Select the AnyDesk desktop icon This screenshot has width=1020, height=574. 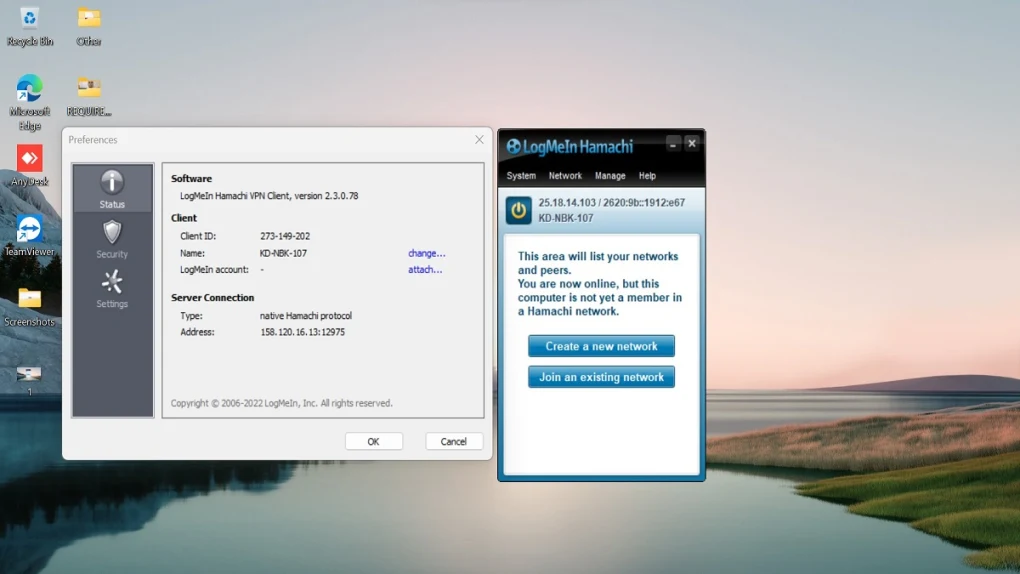click(x=30, y=159)
